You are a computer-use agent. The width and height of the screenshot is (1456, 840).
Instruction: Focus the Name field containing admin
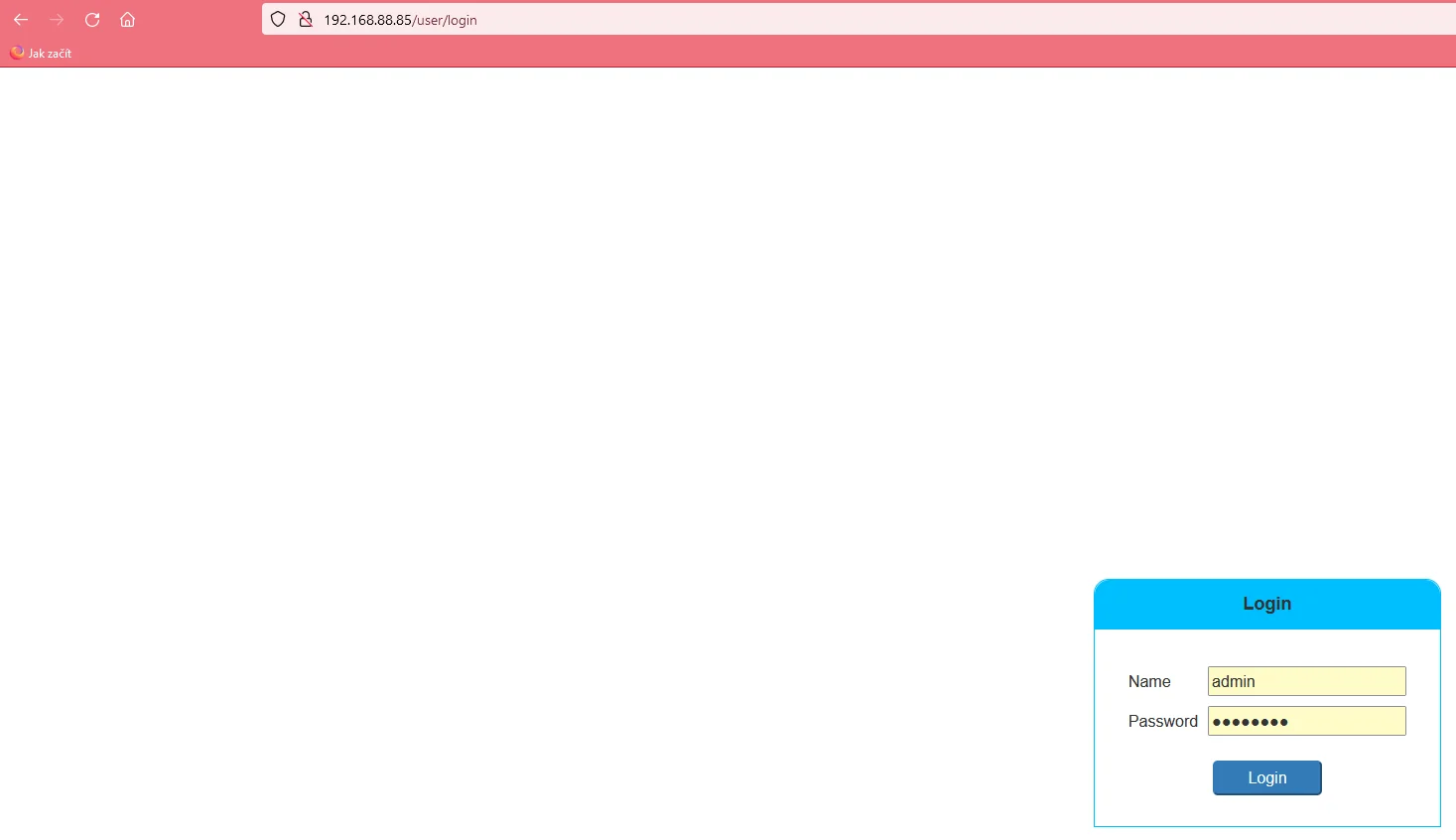click(1306, 681)
